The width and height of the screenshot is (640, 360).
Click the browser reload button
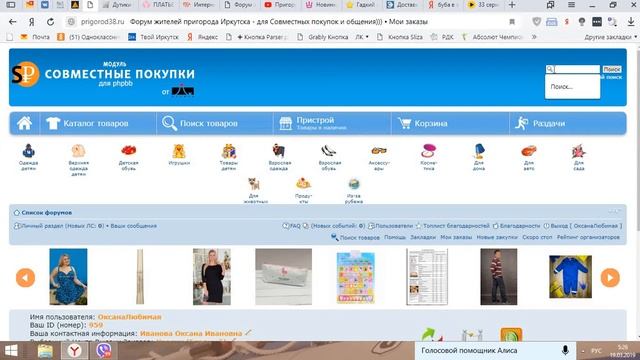[x=50, y=22]
